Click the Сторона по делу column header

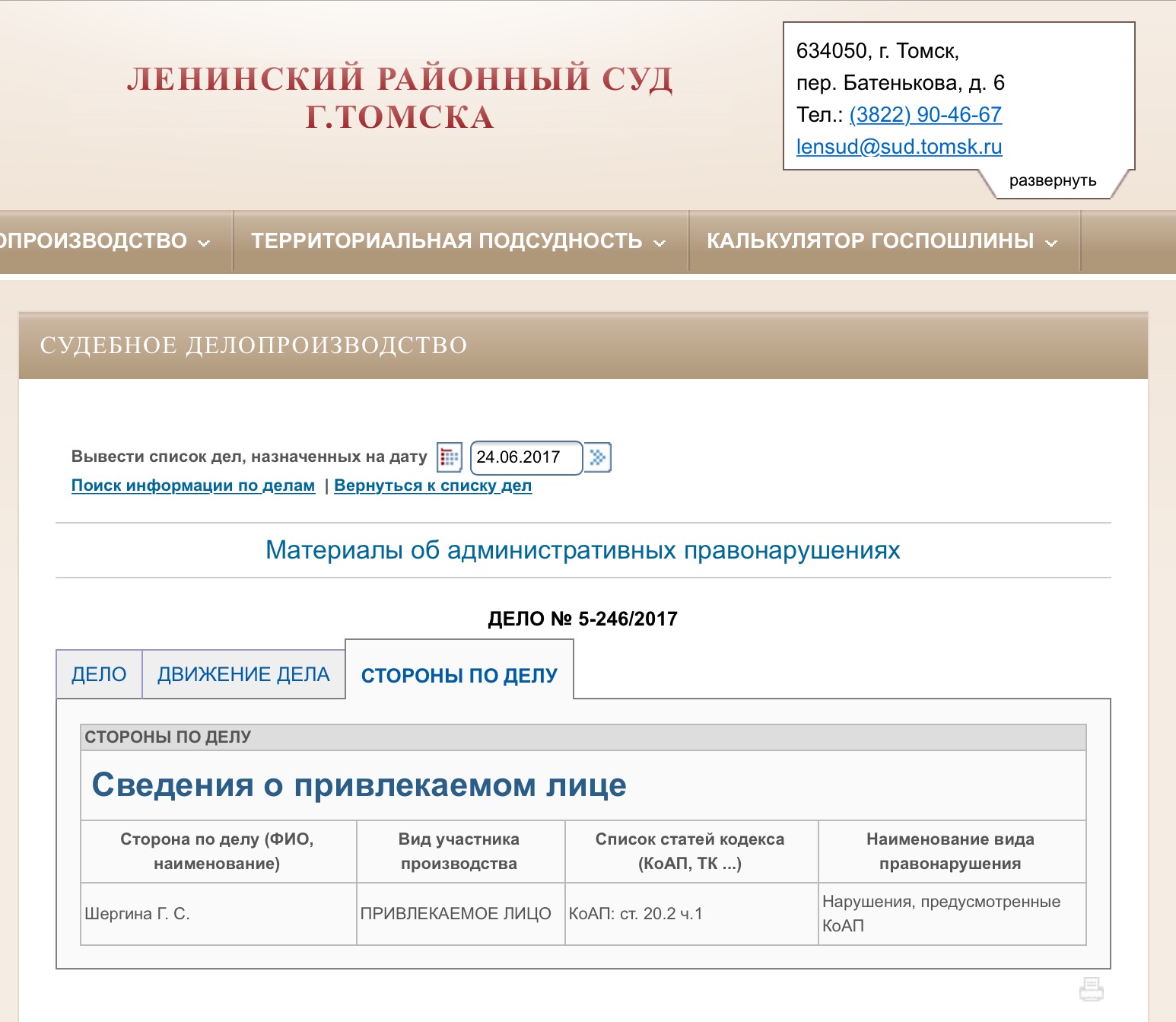pos(218,852)
